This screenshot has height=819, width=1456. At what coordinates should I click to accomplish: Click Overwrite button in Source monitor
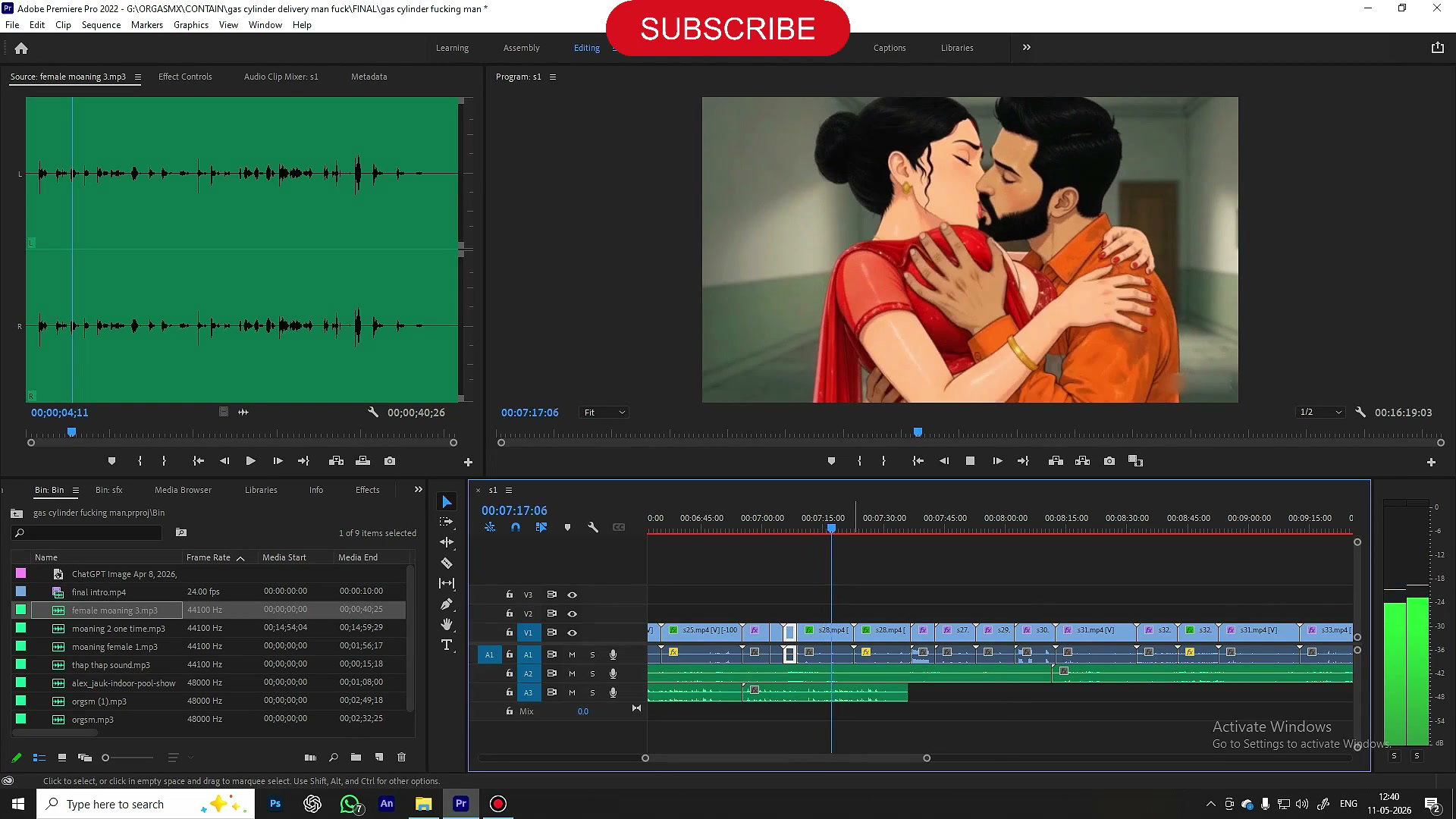click(362, 461)
